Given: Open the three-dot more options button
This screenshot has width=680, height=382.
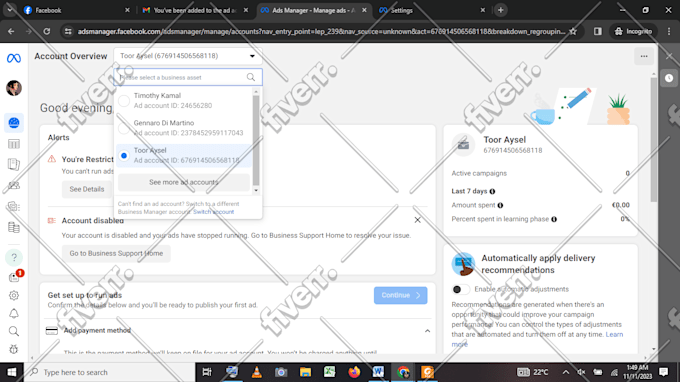Looking at the screenshot, I should 644,56.
